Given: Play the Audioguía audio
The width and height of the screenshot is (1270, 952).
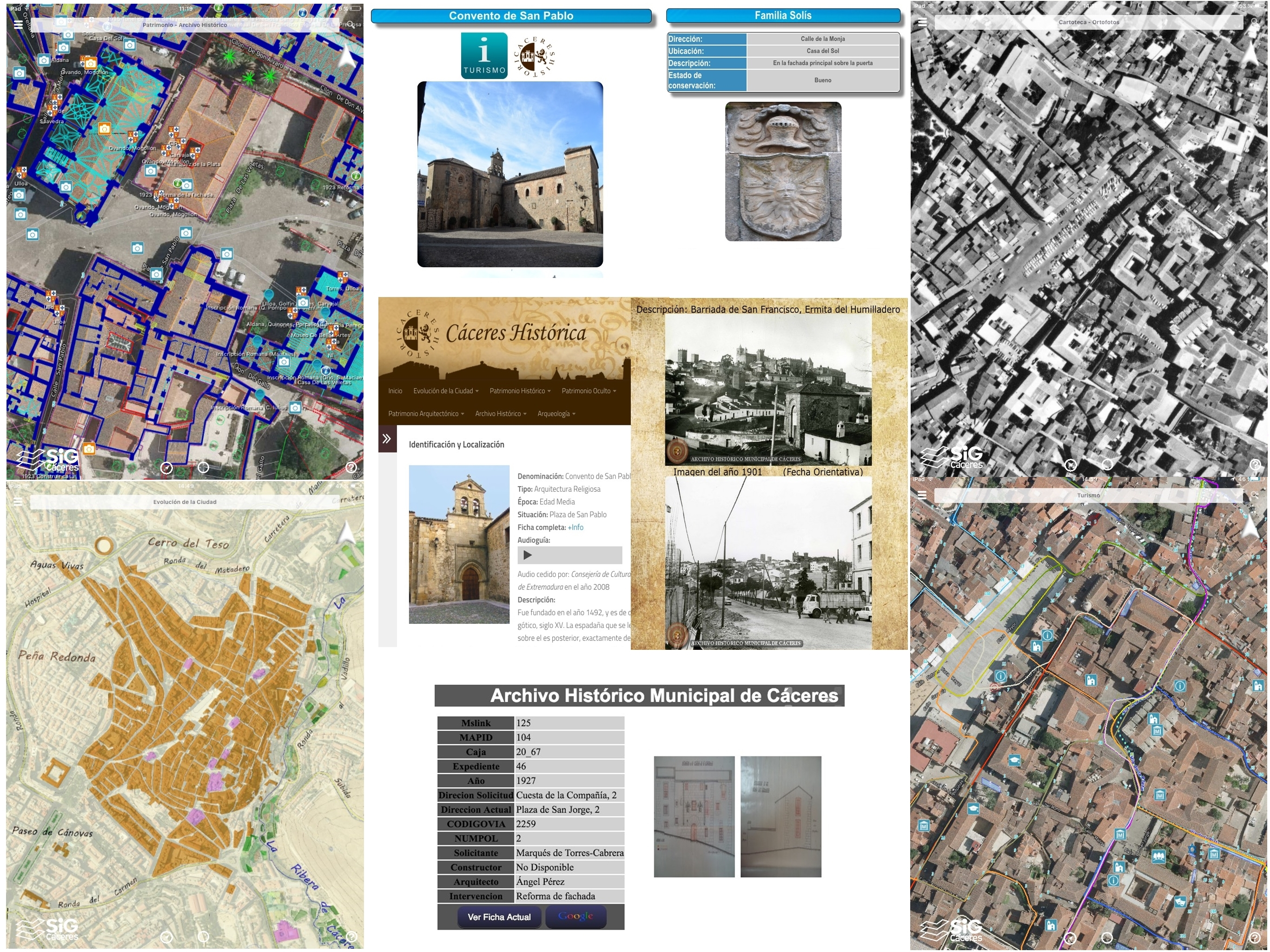Looking at the screenshot, I should point(528,555).
